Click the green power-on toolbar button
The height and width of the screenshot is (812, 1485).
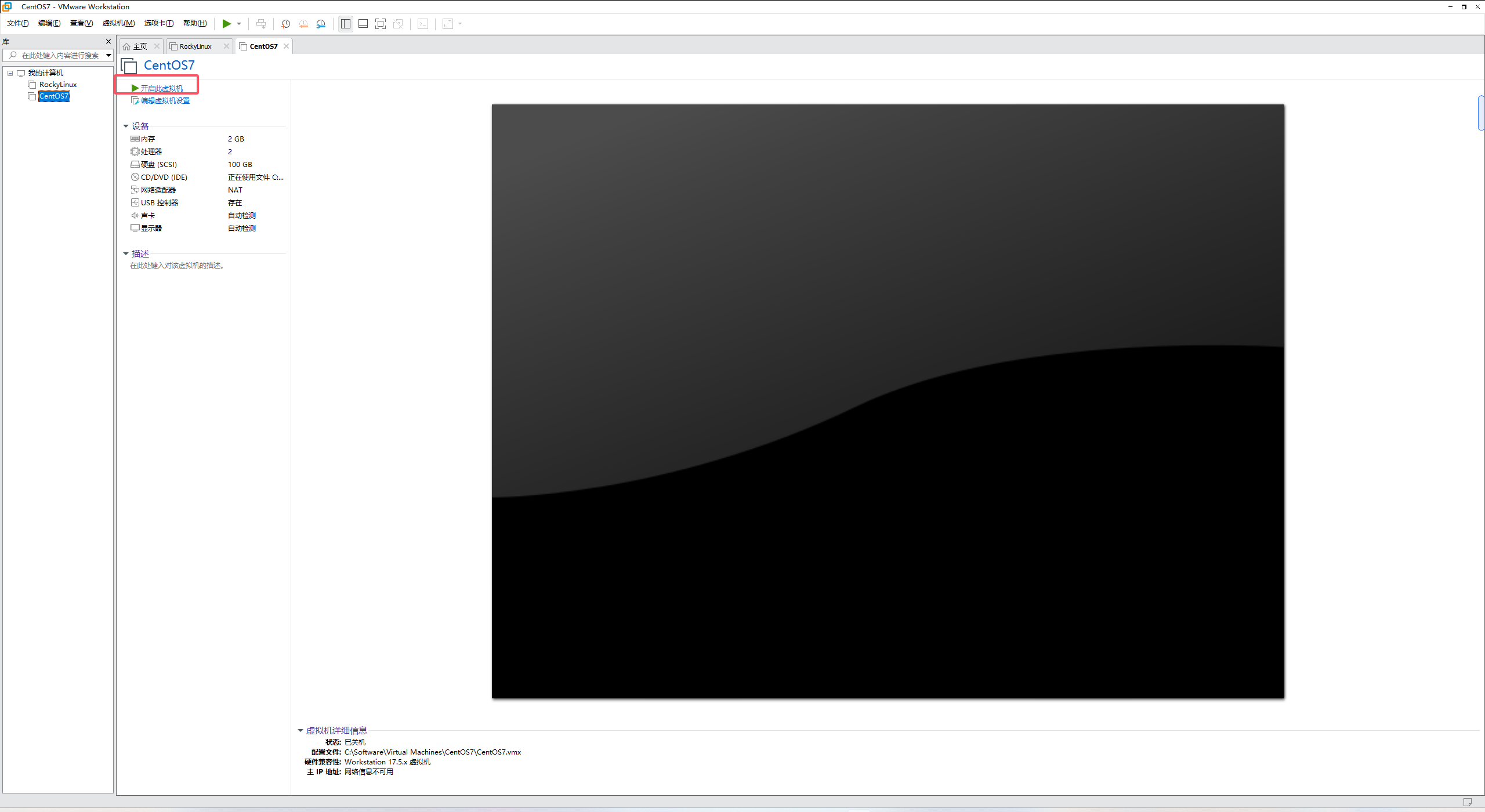(226, 24)
